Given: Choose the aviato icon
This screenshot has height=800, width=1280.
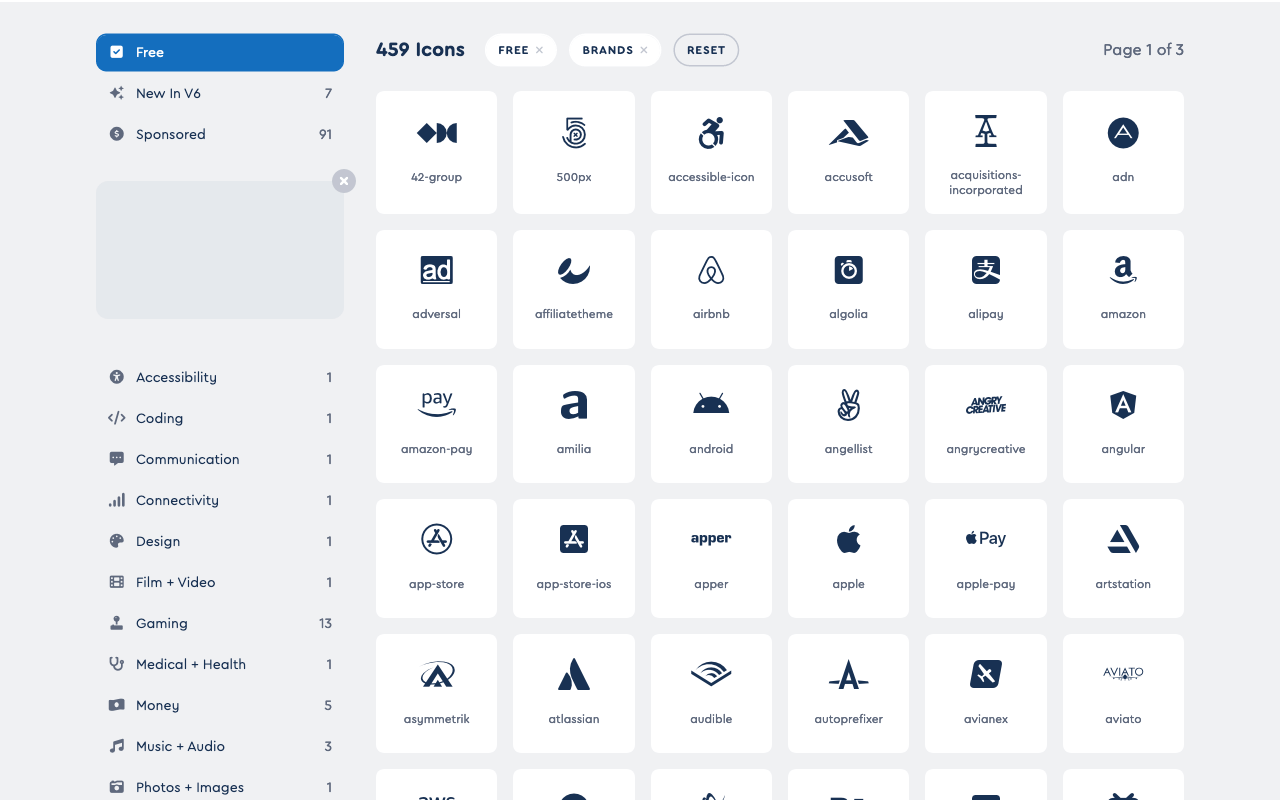Looking at the screenshot, I should (1123, 693).
